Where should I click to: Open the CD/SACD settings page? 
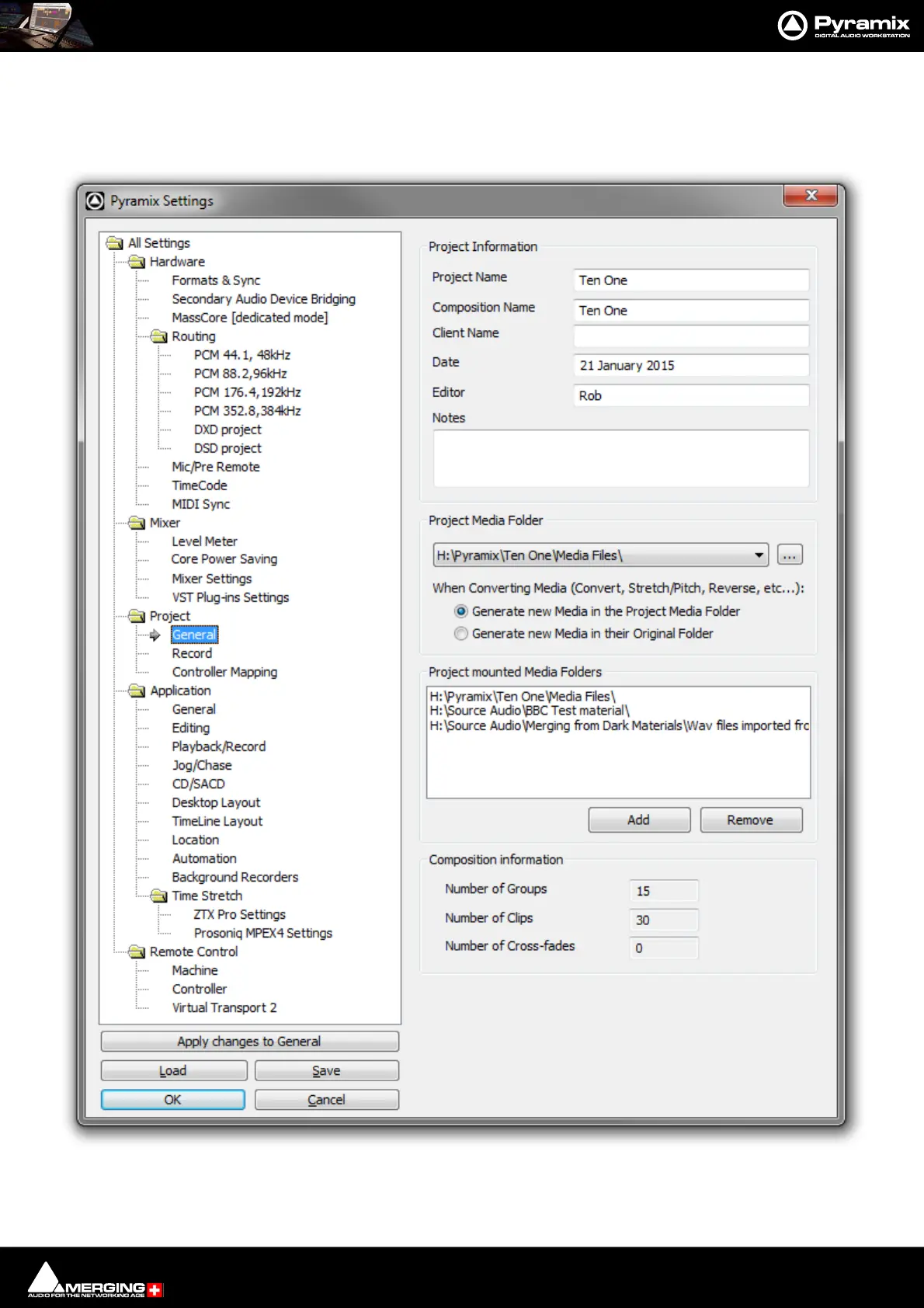(198, 784)
